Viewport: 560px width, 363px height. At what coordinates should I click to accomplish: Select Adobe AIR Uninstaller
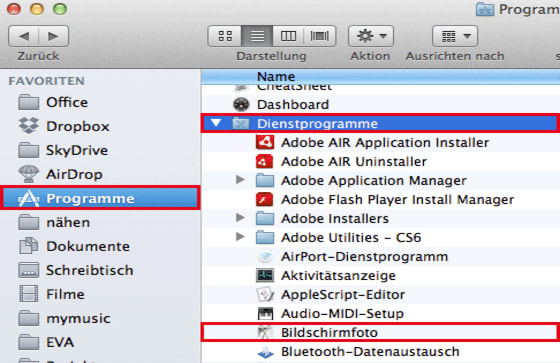click(380, 161)
